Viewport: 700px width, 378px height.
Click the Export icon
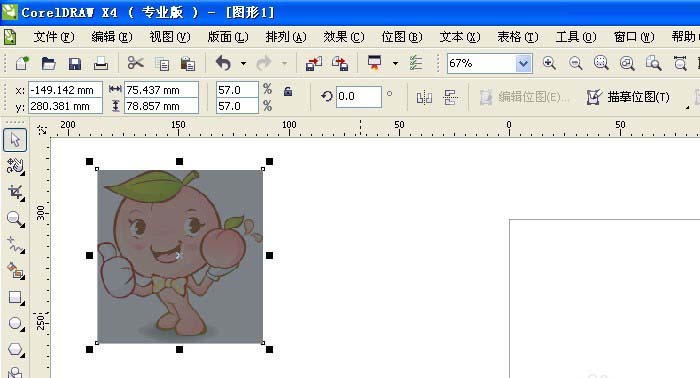coord(340,64)
